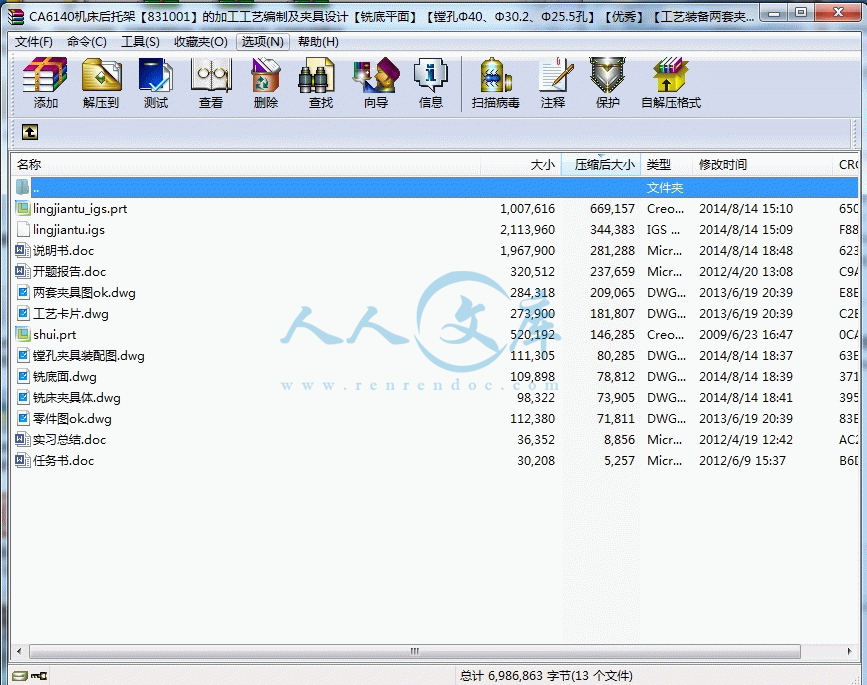The width and height of the screenshot is (867, 685).
Task: Select the 两套夹具图ok.dwg file icon
Action: pos(23,292)
